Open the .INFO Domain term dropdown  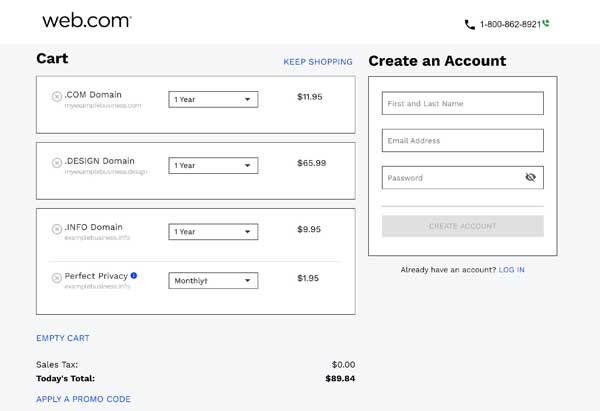click(x=213, y=232)
